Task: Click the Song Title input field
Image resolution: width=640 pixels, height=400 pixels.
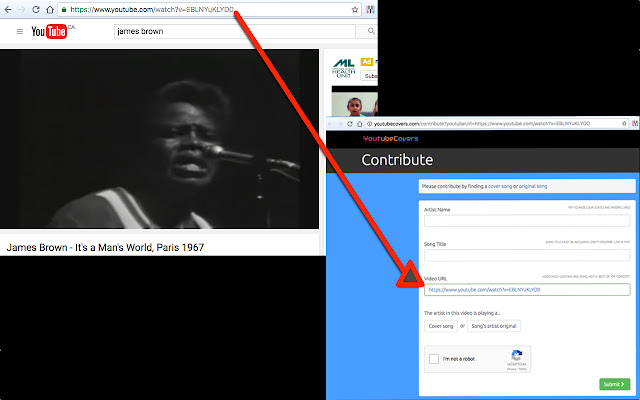Action: coord(527,255)
